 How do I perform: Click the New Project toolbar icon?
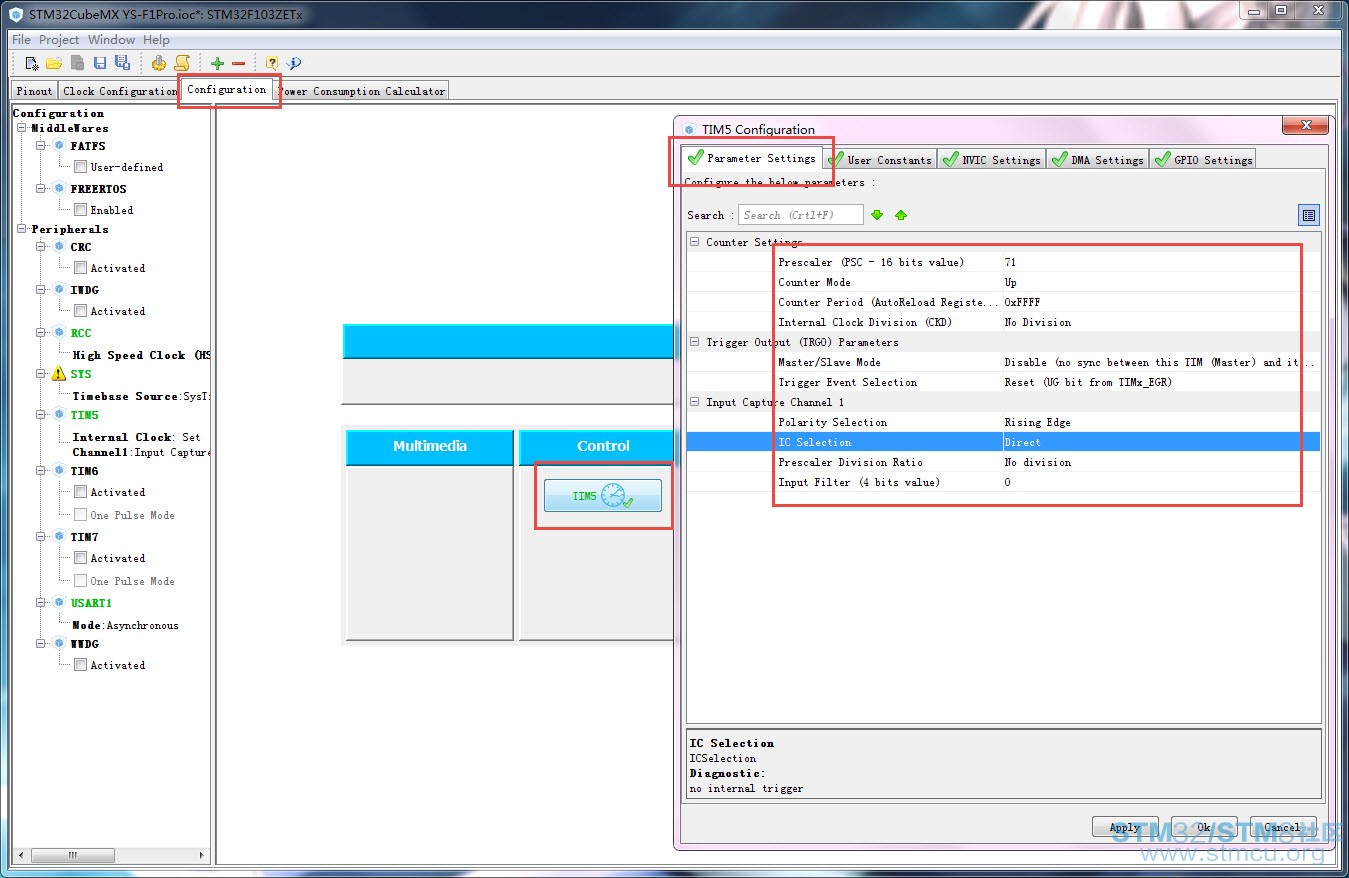click(x=32, y=63)
